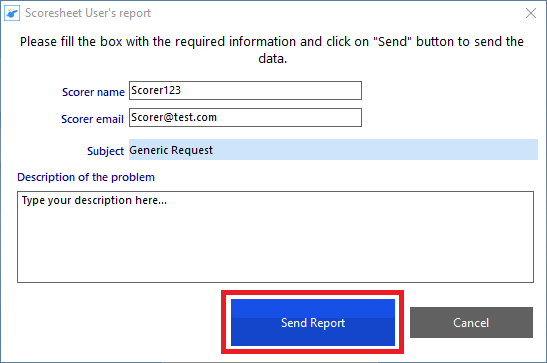
Task: Cancel the user's report
Action: click(471, 323)
